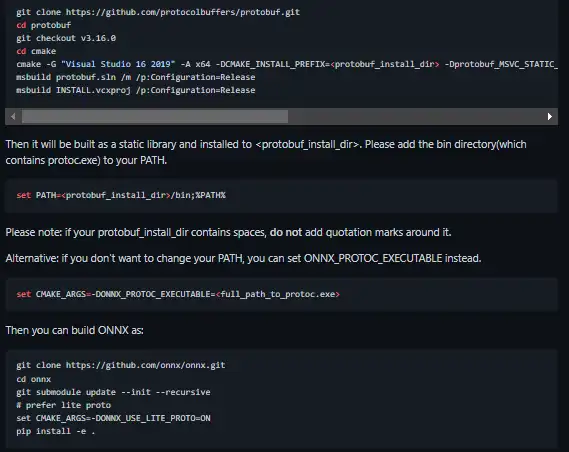Click the cmake -G "Visual Studio 16 2019" line
The height and width of the screenshot is (452, 569).
(287, 64)
